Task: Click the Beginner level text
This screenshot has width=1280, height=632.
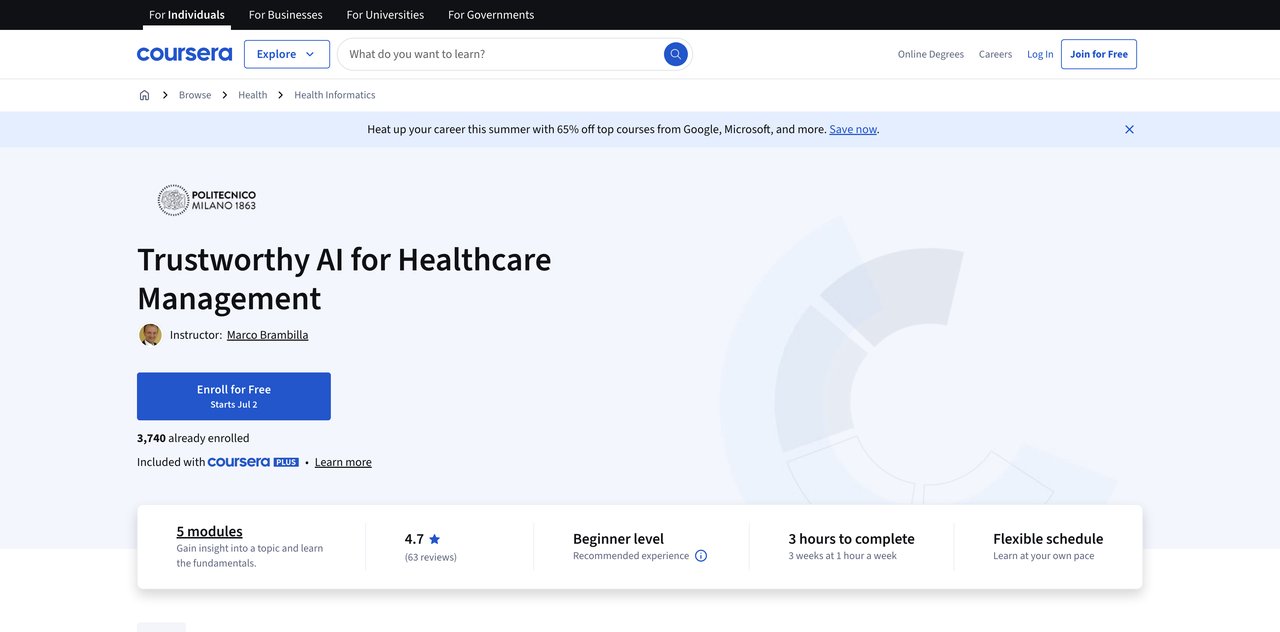Action: click(618, 538)
